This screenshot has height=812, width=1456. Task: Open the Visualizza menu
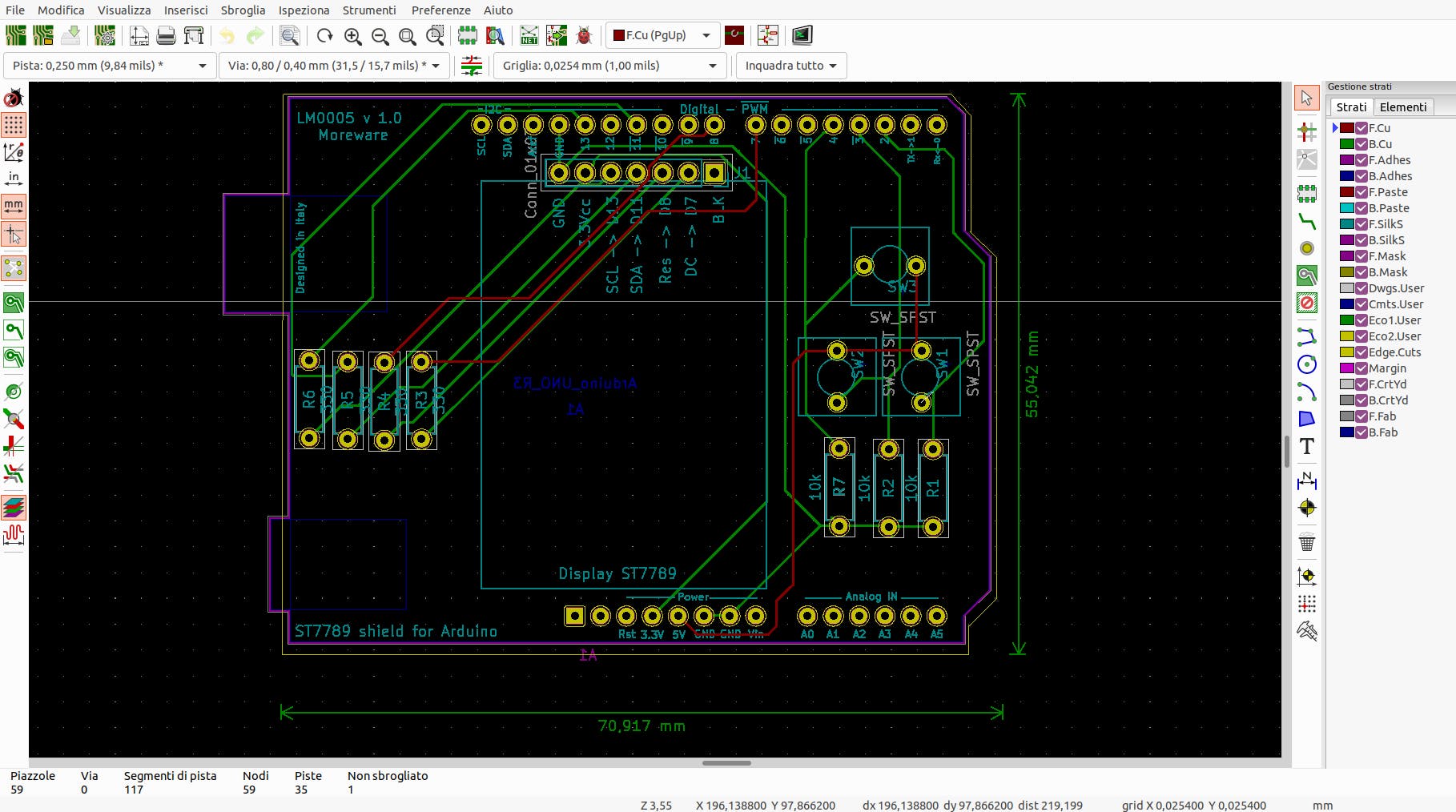coord(124,10)
